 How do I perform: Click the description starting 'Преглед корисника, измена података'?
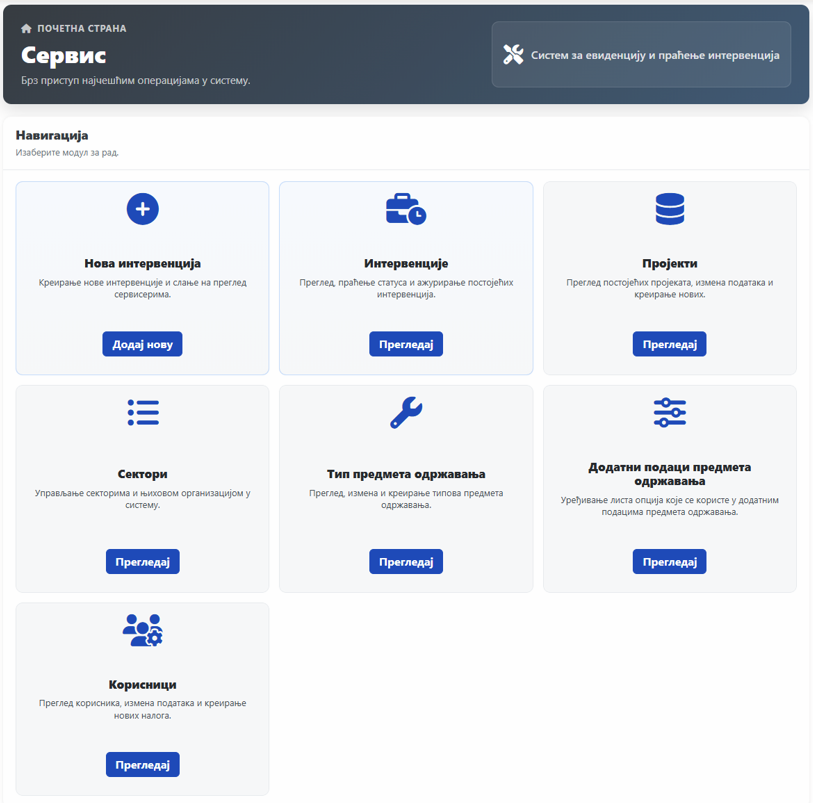(143, 709)
